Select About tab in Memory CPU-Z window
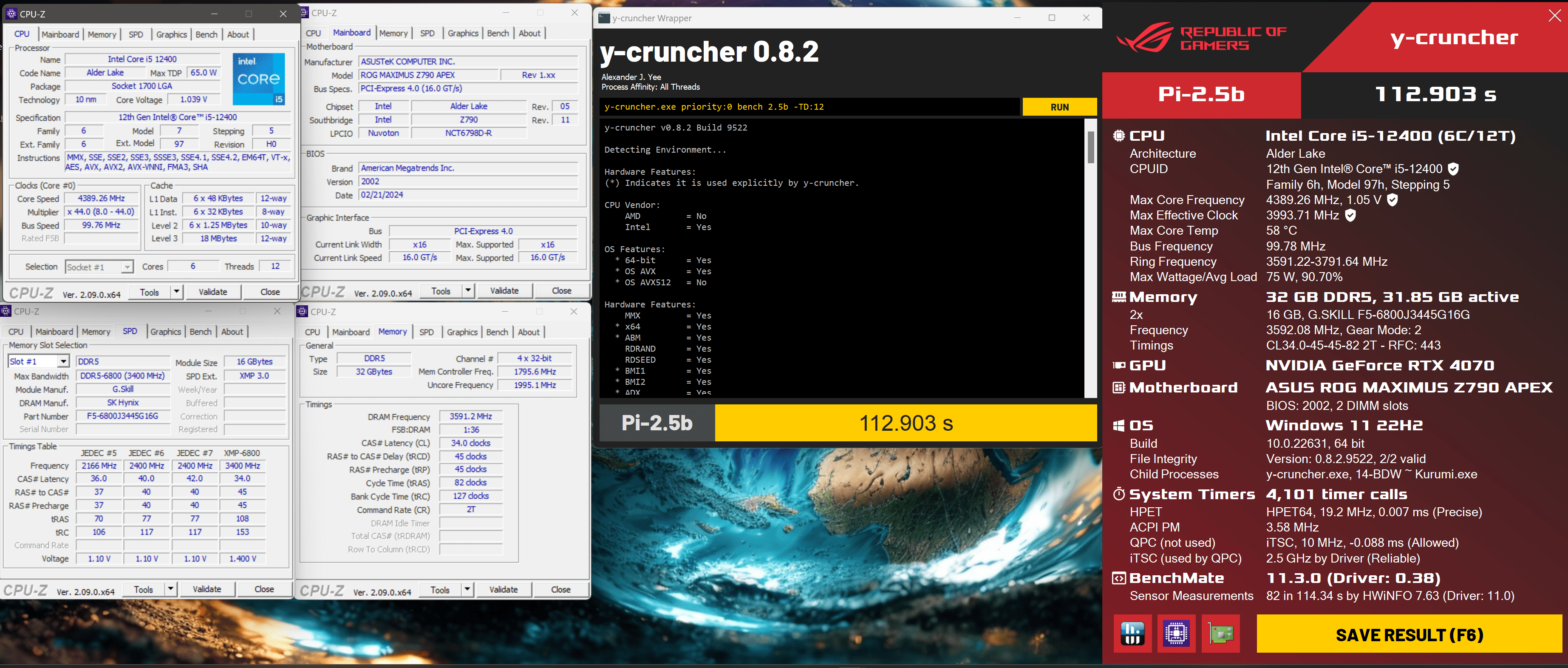This screenshot has height=668, width=1568. (528, 332)
